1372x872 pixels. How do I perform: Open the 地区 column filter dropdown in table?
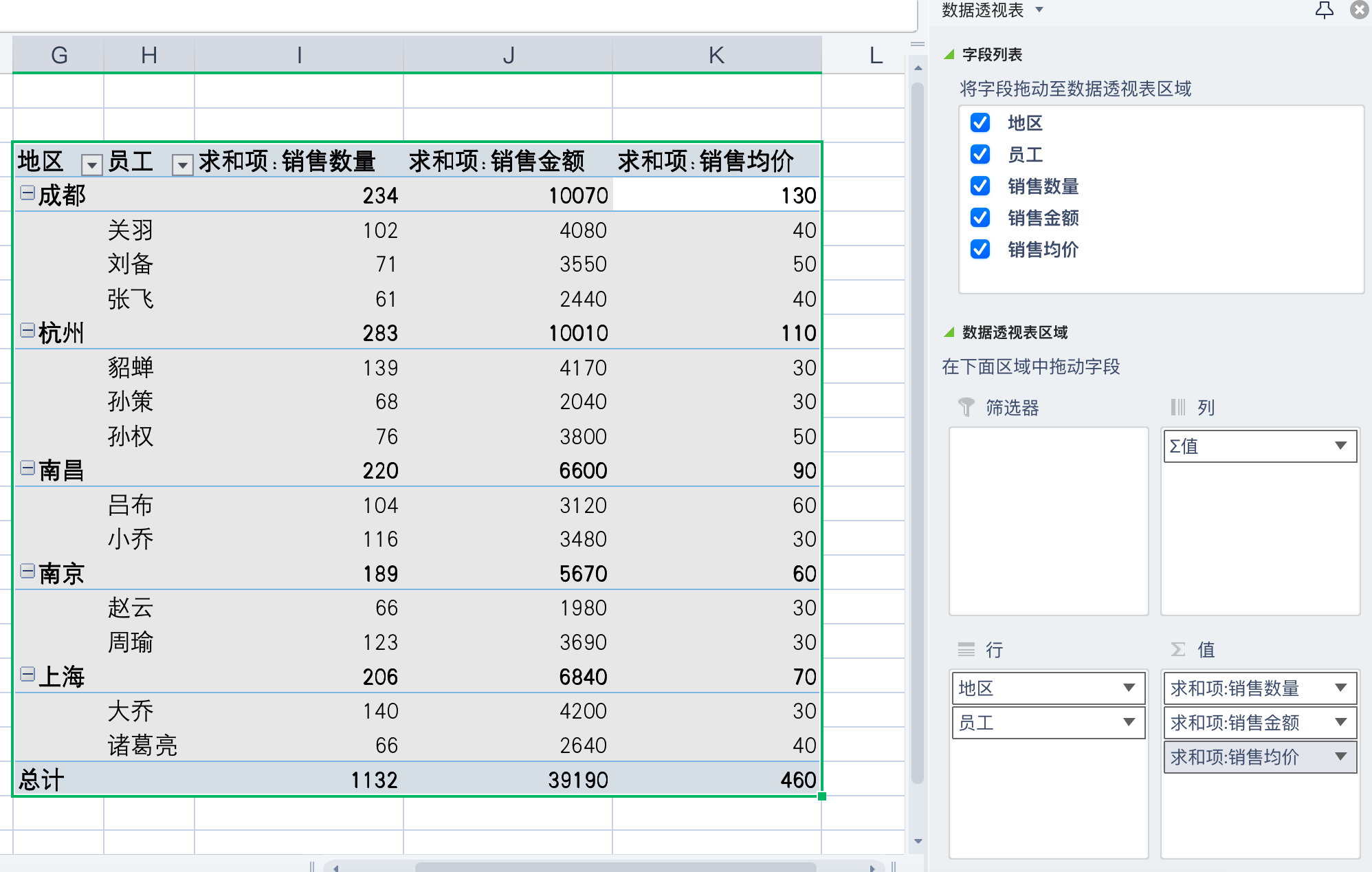(x=91, y=164)
